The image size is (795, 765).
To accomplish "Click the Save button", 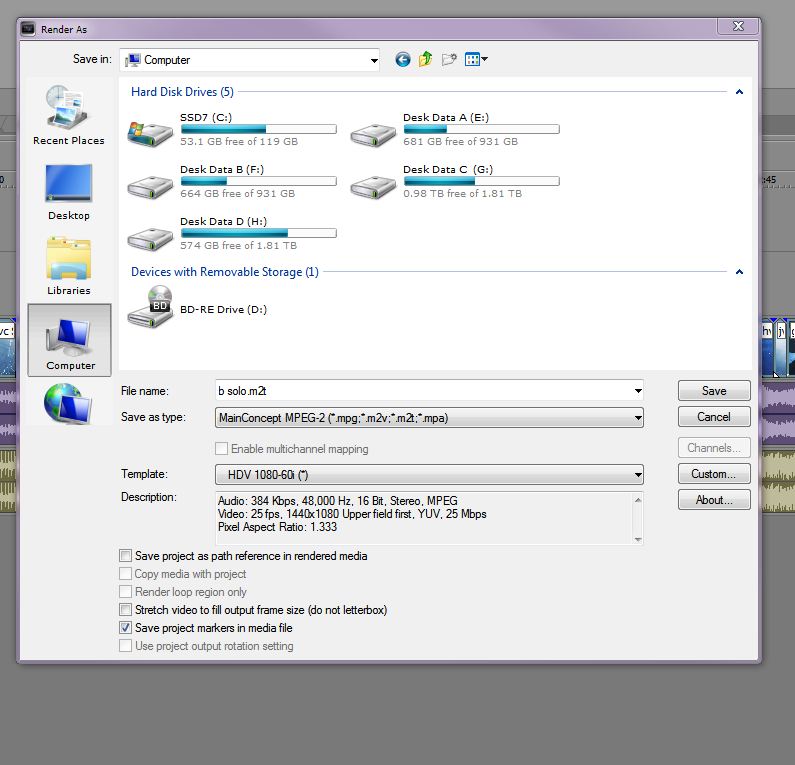I will point(713,391).
